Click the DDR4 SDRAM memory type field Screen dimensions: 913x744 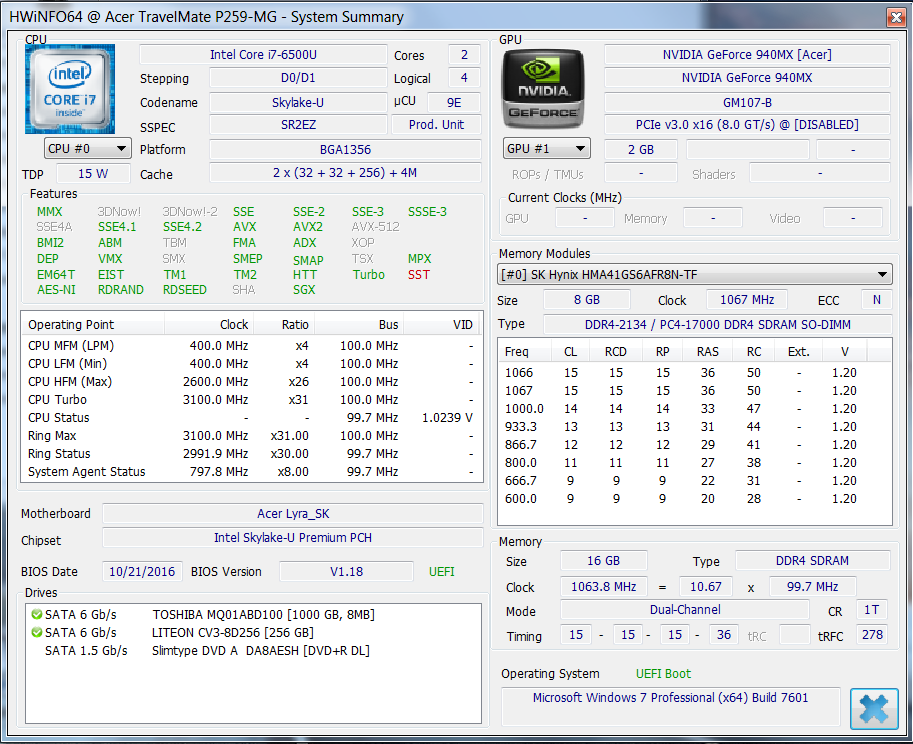(x=812, y=561)
